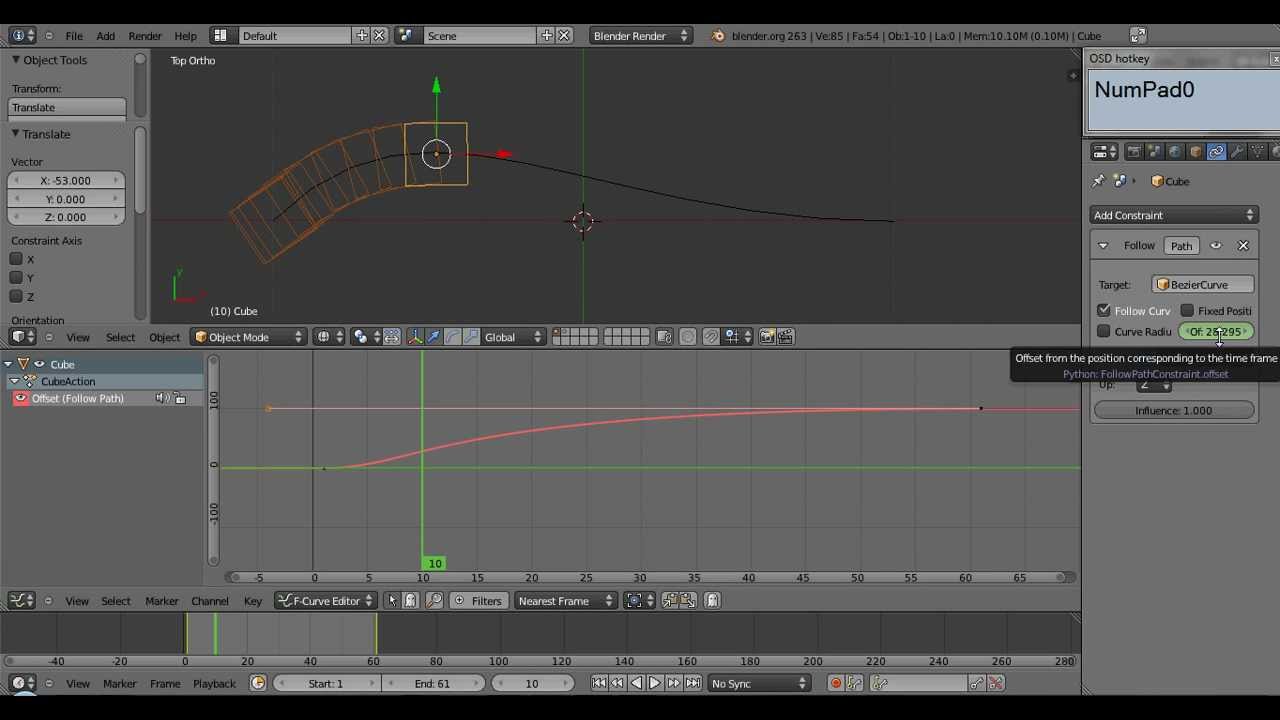Jump to next keyframe
Screen dimensions: 1280x720
pos(674,683)
